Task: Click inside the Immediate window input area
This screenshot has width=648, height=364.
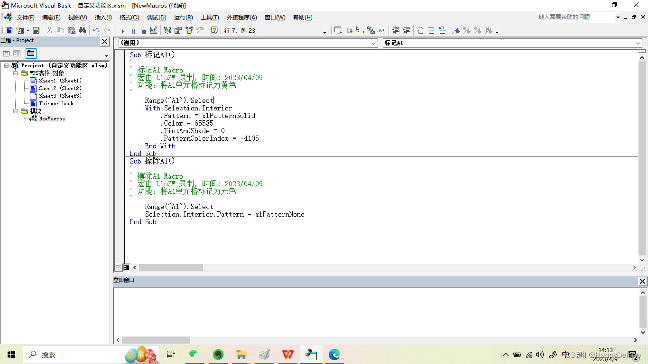Action: [376, 311]
